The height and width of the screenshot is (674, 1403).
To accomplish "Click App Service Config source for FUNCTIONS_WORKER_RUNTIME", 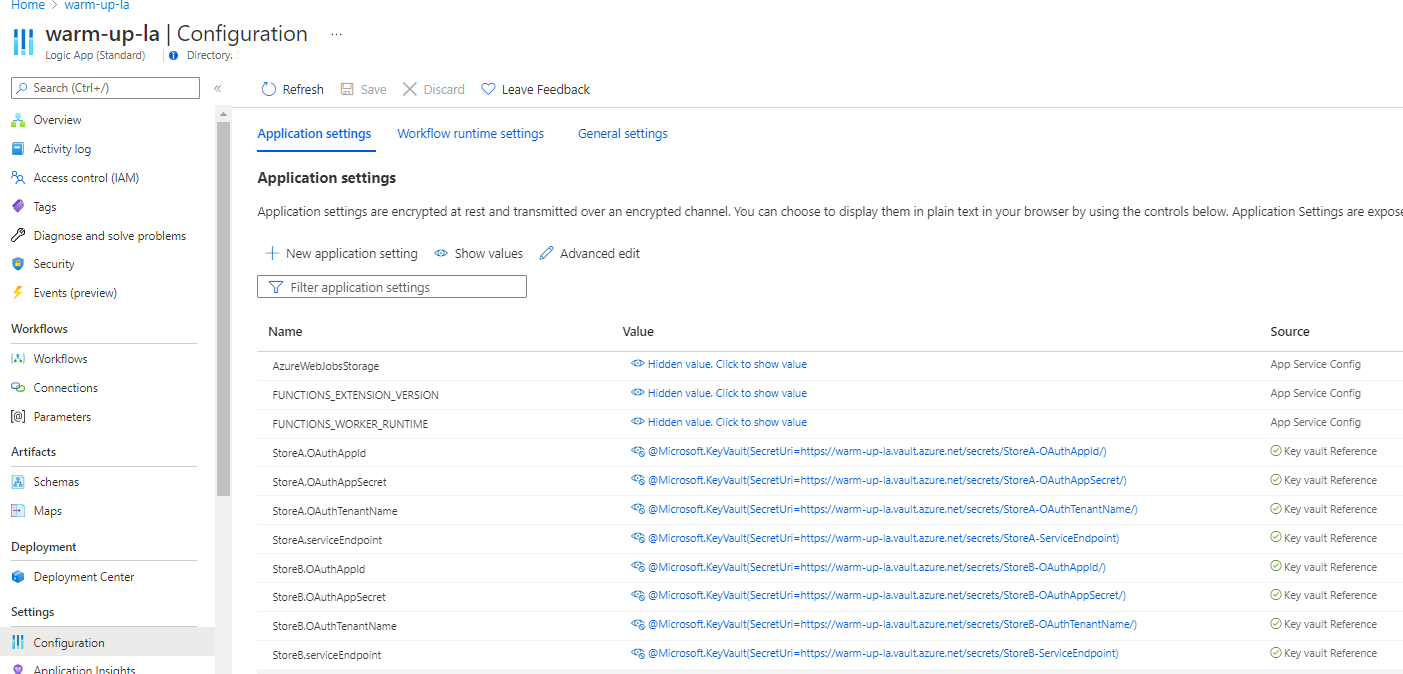I will [x=1316, y=422].
